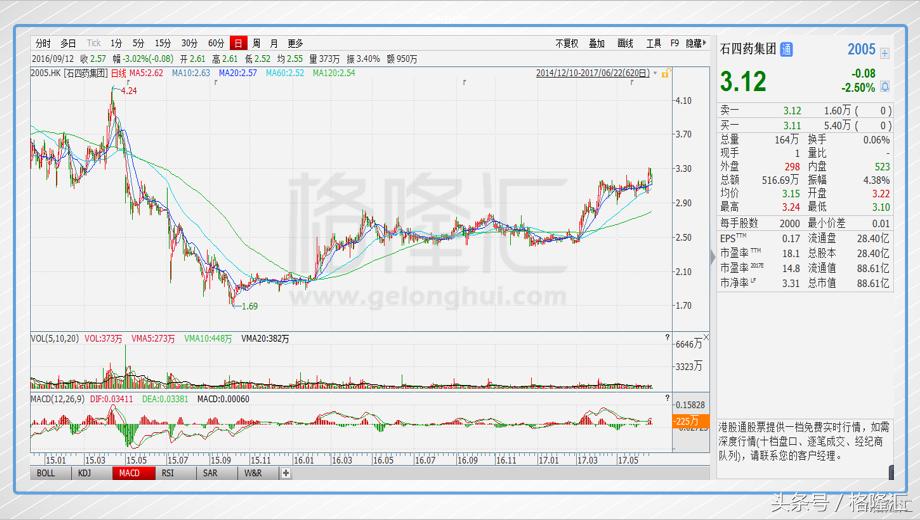920x520 pixels.
Task: Click the orange -225万 marker on MACD axis
Action: (x=686, y=421)
